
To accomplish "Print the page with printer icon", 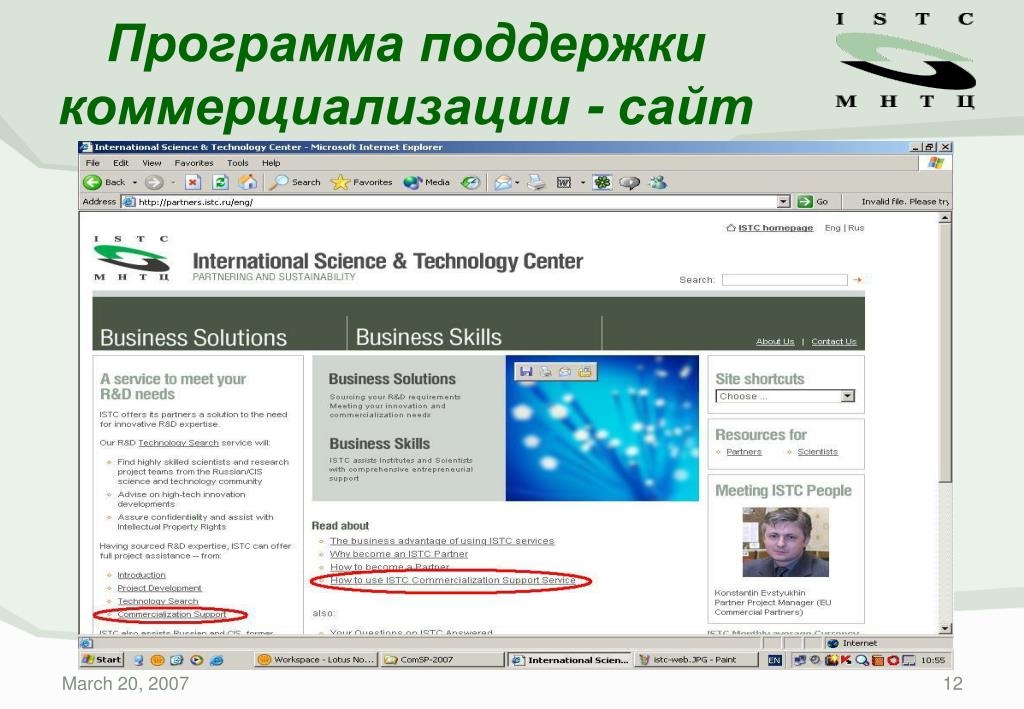I will [x=536, y=182].
